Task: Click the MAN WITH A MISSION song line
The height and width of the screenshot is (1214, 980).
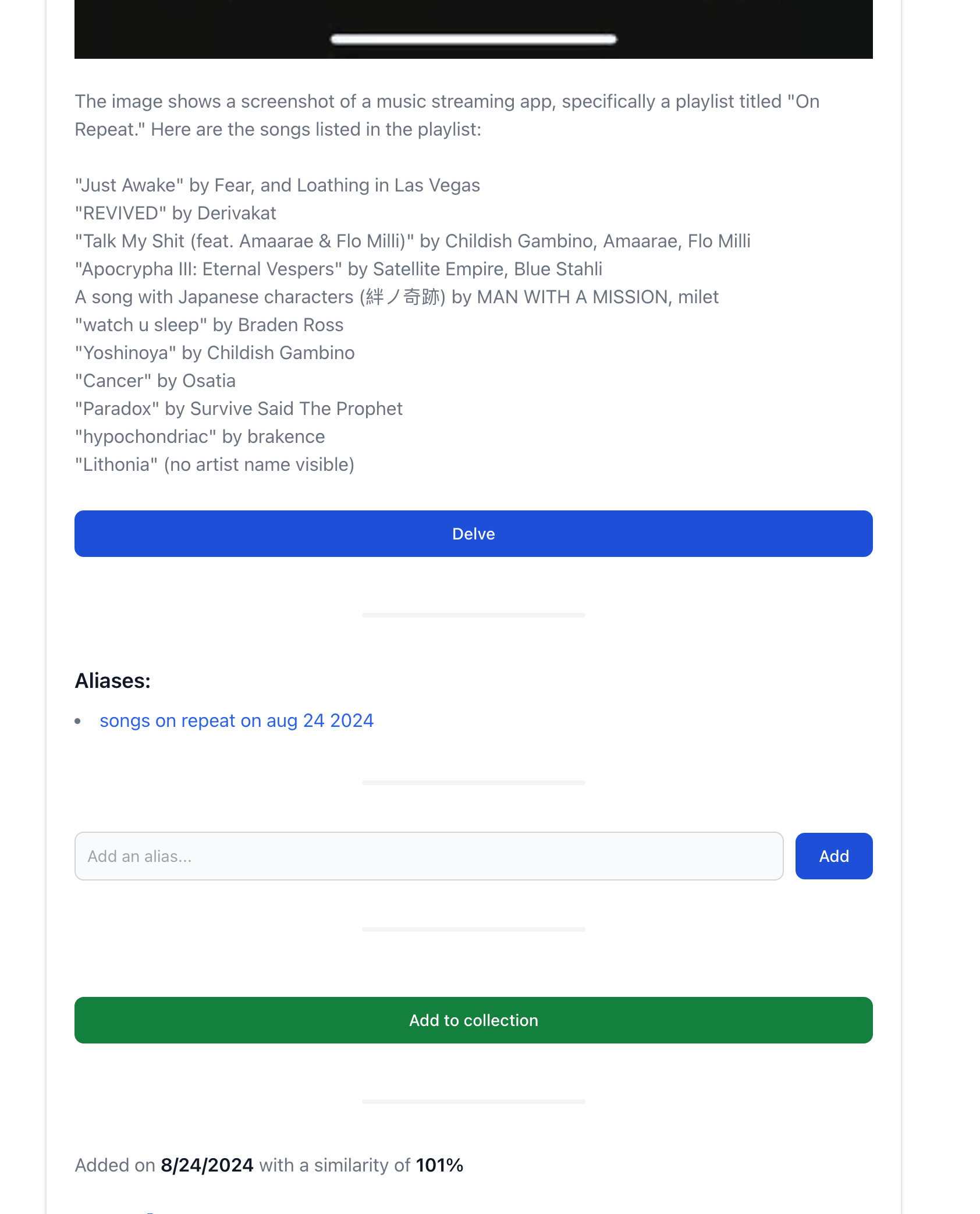Action: click(396, 297)
